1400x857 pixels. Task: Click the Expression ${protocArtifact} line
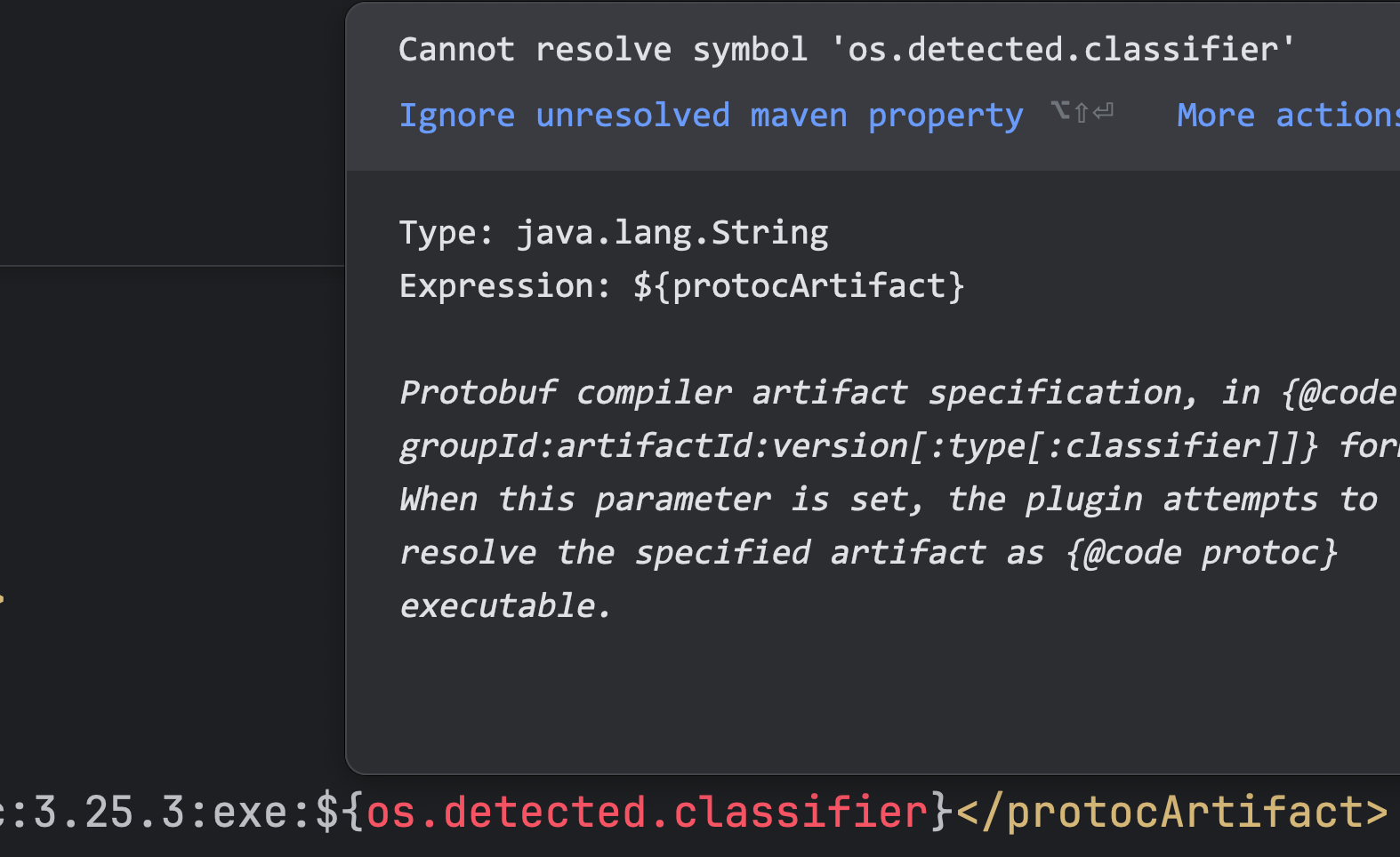(682, 286)
